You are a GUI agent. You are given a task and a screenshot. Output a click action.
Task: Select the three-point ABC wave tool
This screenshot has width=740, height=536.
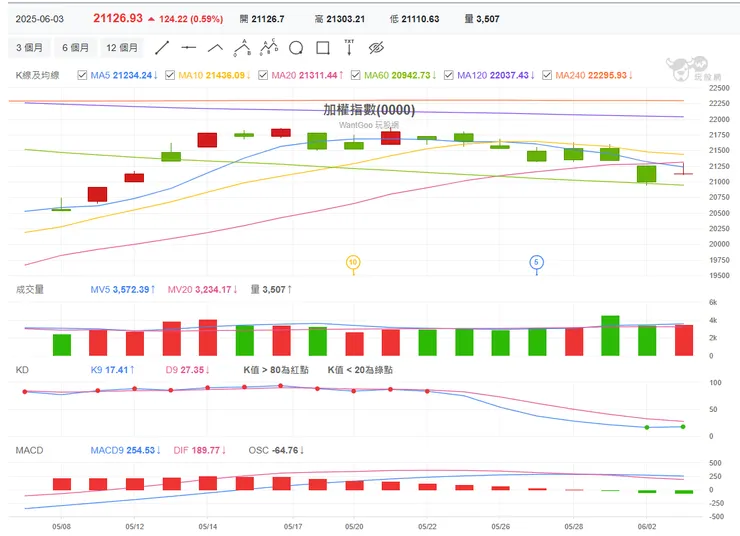pyautogui.click(x=243, y=48)
